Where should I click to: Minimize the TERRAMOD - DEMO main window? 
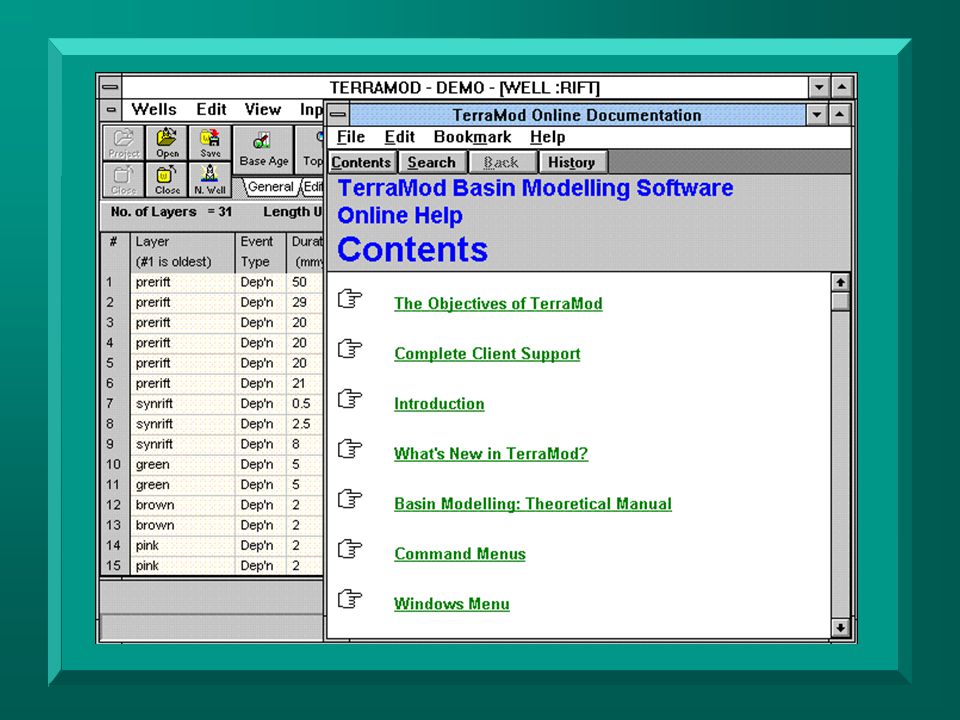(x=819, y=88)
